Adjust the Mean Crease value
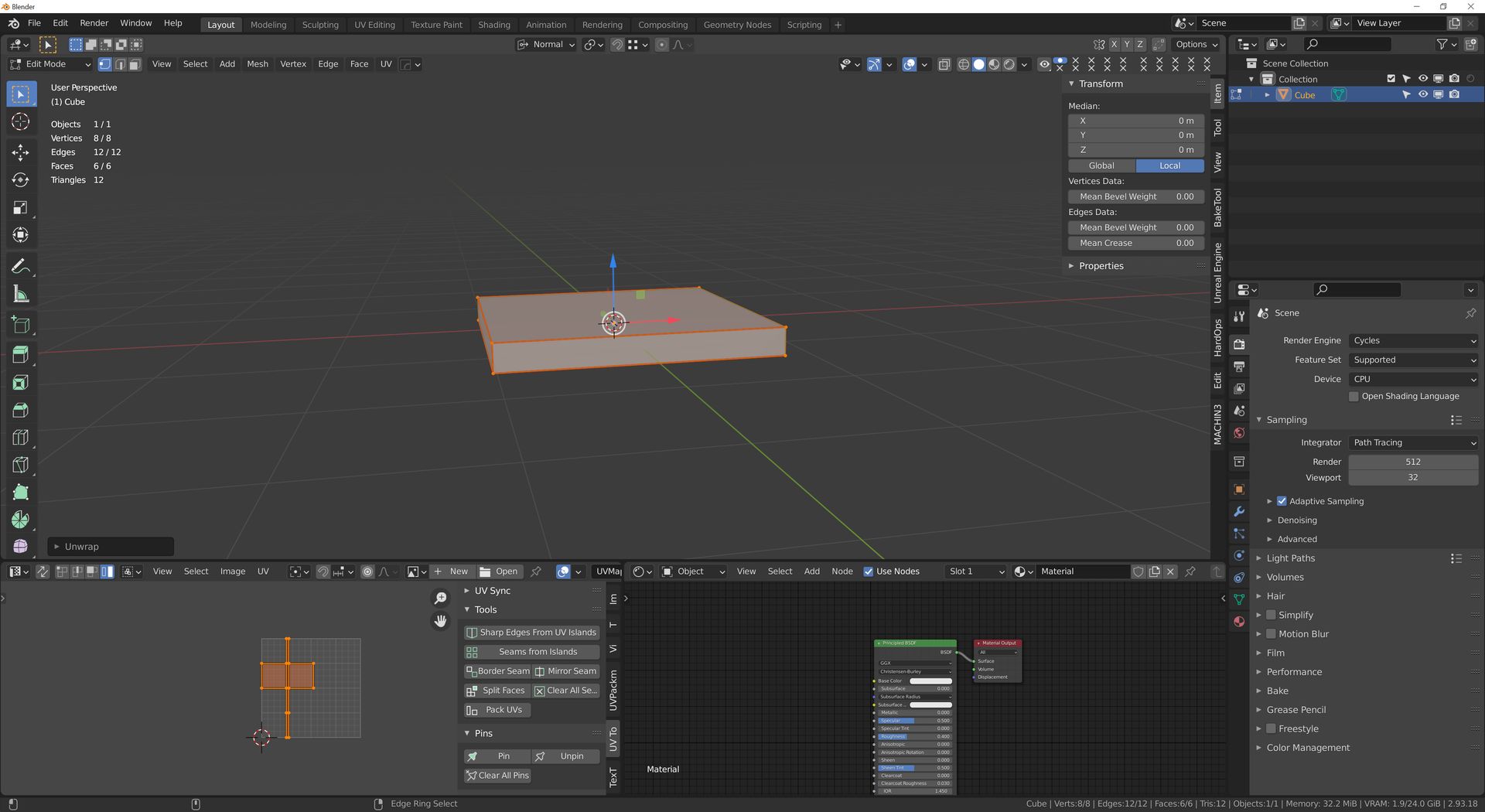Screen dimensions: 1485x812 pyautogui.click(x=1136, y=243)
